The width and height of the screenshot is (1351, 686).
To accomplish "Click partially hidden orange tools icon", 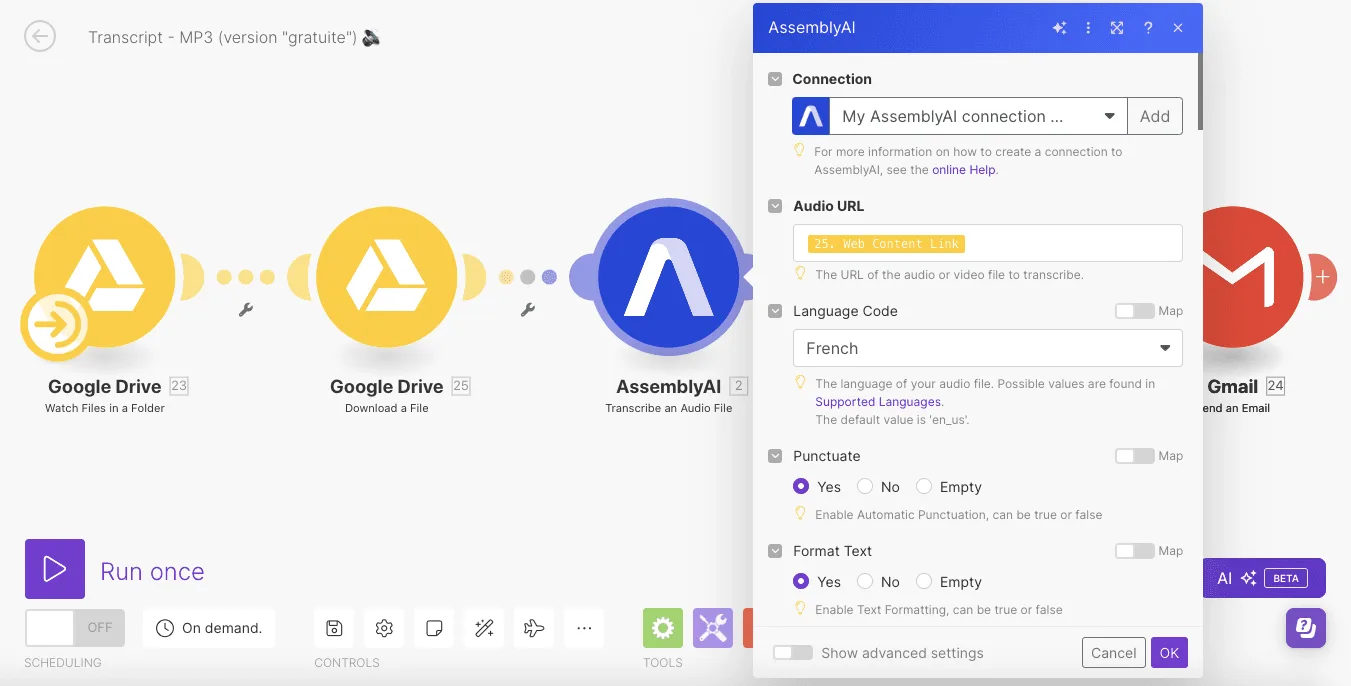I will pos(748,628).
